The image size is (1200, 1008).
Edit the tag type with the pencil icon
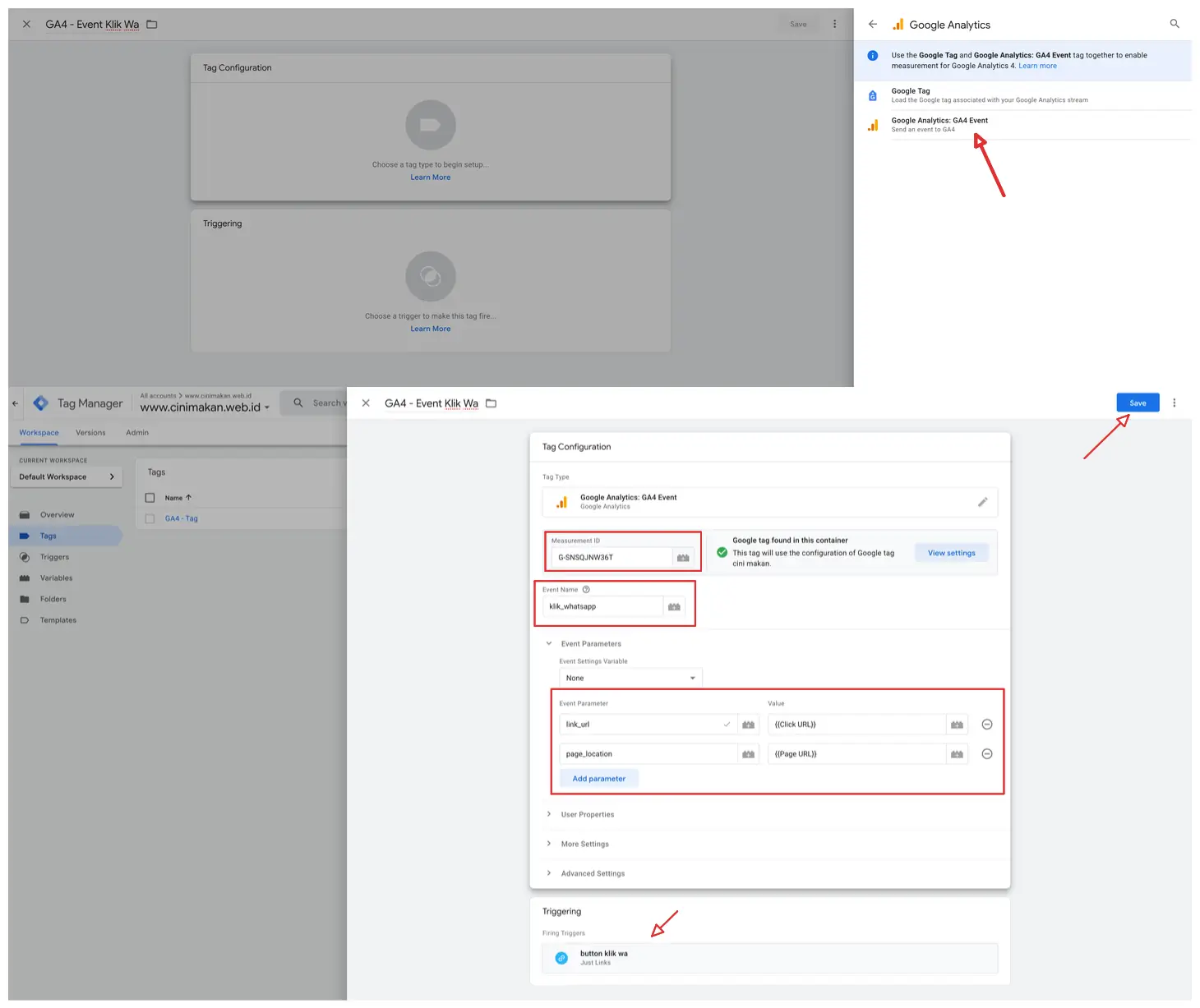[x=983, y=502]
